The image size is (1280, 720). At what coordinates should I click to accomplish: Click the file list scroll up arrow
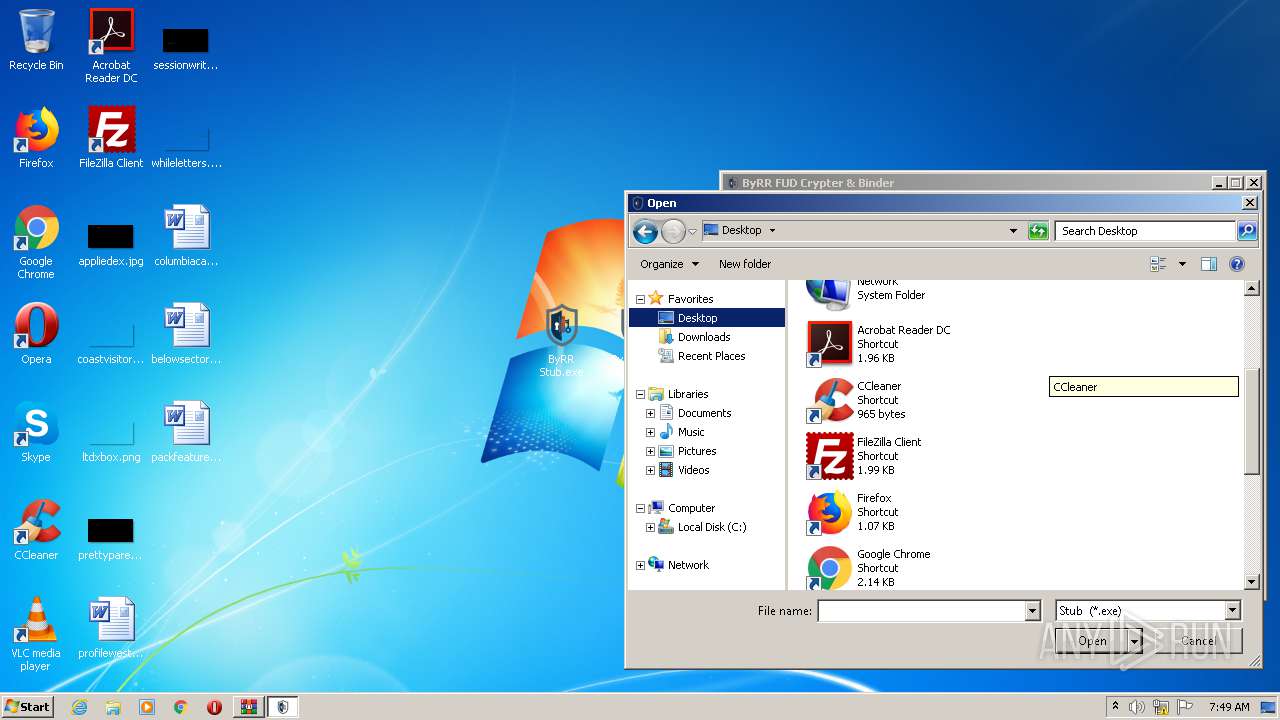[1252, 289]
